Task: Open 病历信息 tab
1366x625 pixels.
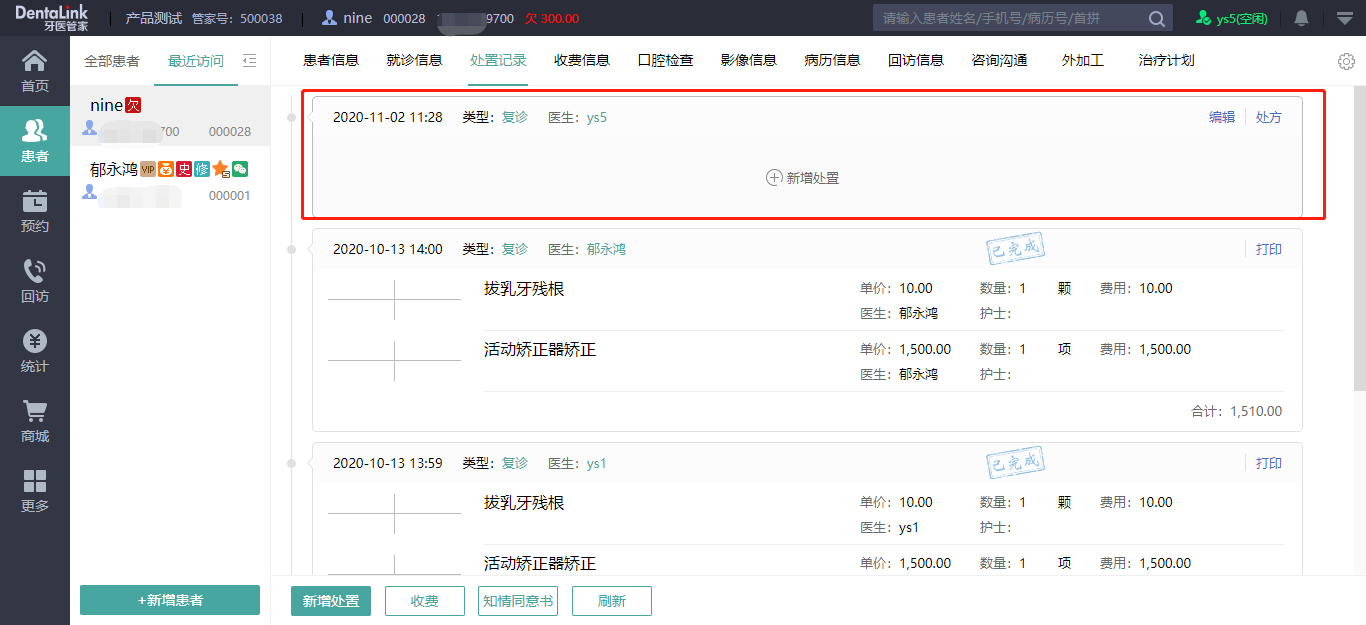Action: pos(832,60)
